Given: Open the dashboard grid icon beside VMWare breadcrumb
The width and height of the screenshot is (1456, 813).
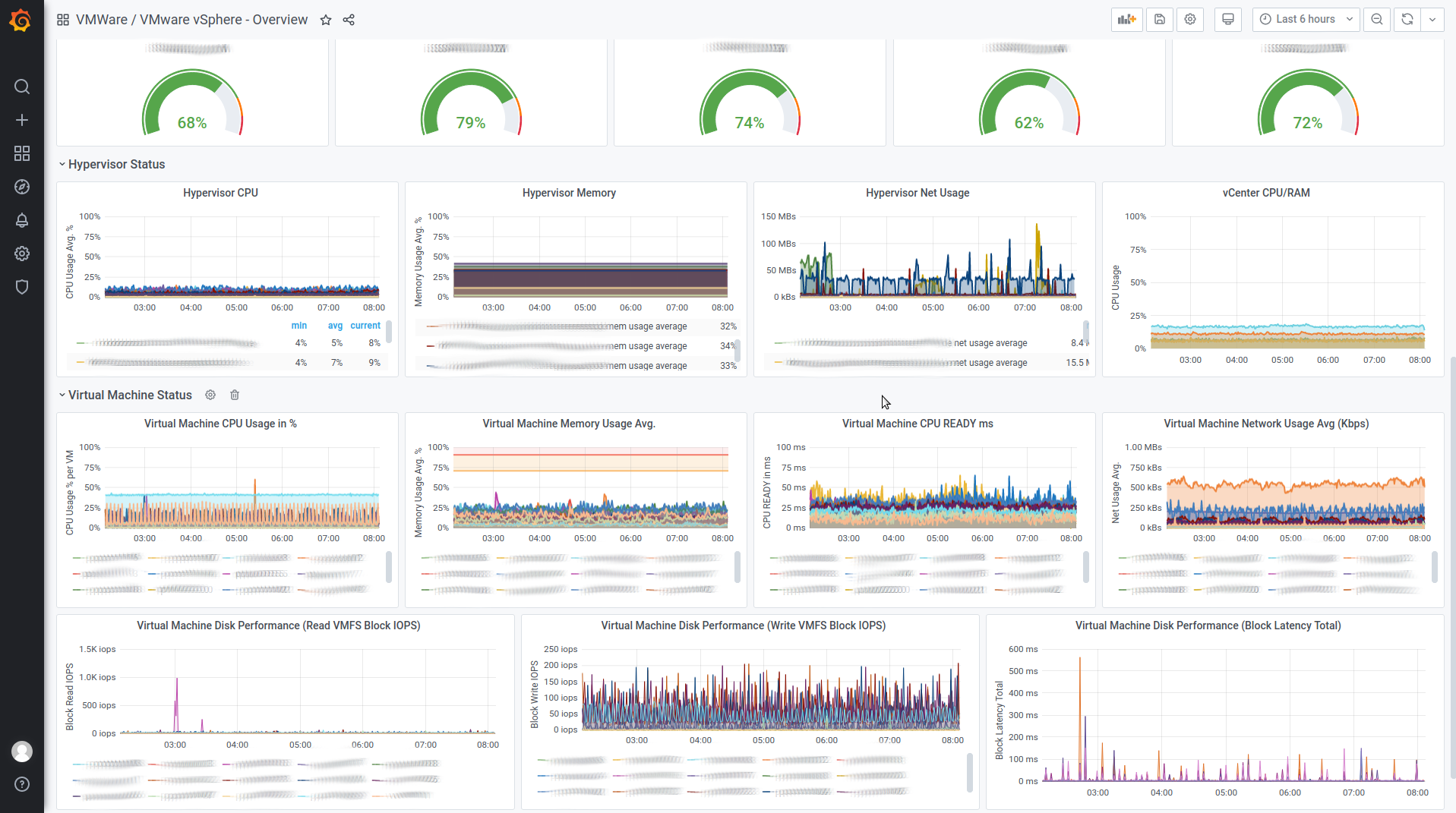Looking at the screenshot, I should 63,20.
